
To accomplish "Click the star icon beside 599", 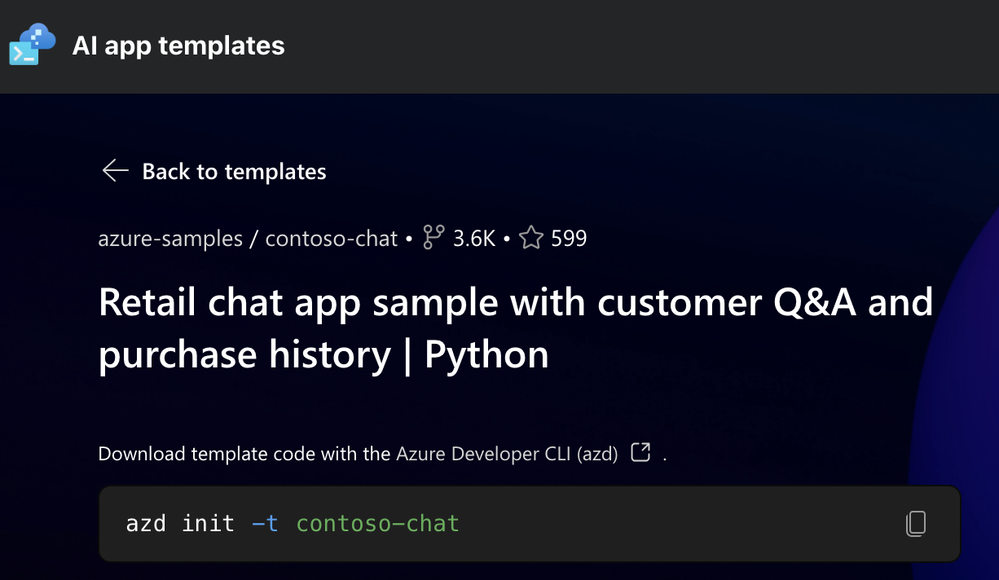I will coord(531,238).
